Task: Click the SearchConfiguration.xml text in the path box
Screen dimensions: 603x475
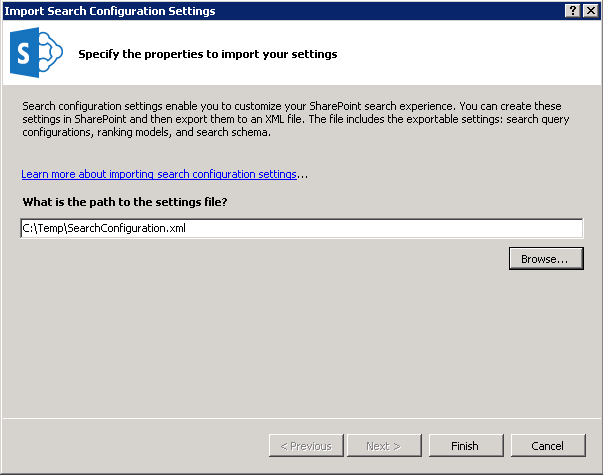Action: coord(127,228)
